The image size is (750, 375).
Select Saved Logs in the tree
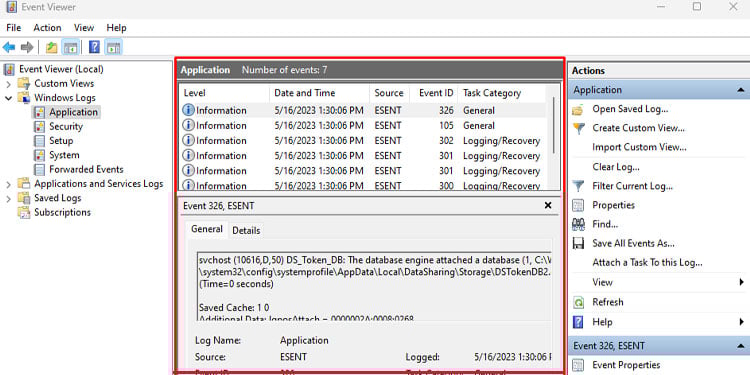[x=57, y=199]
